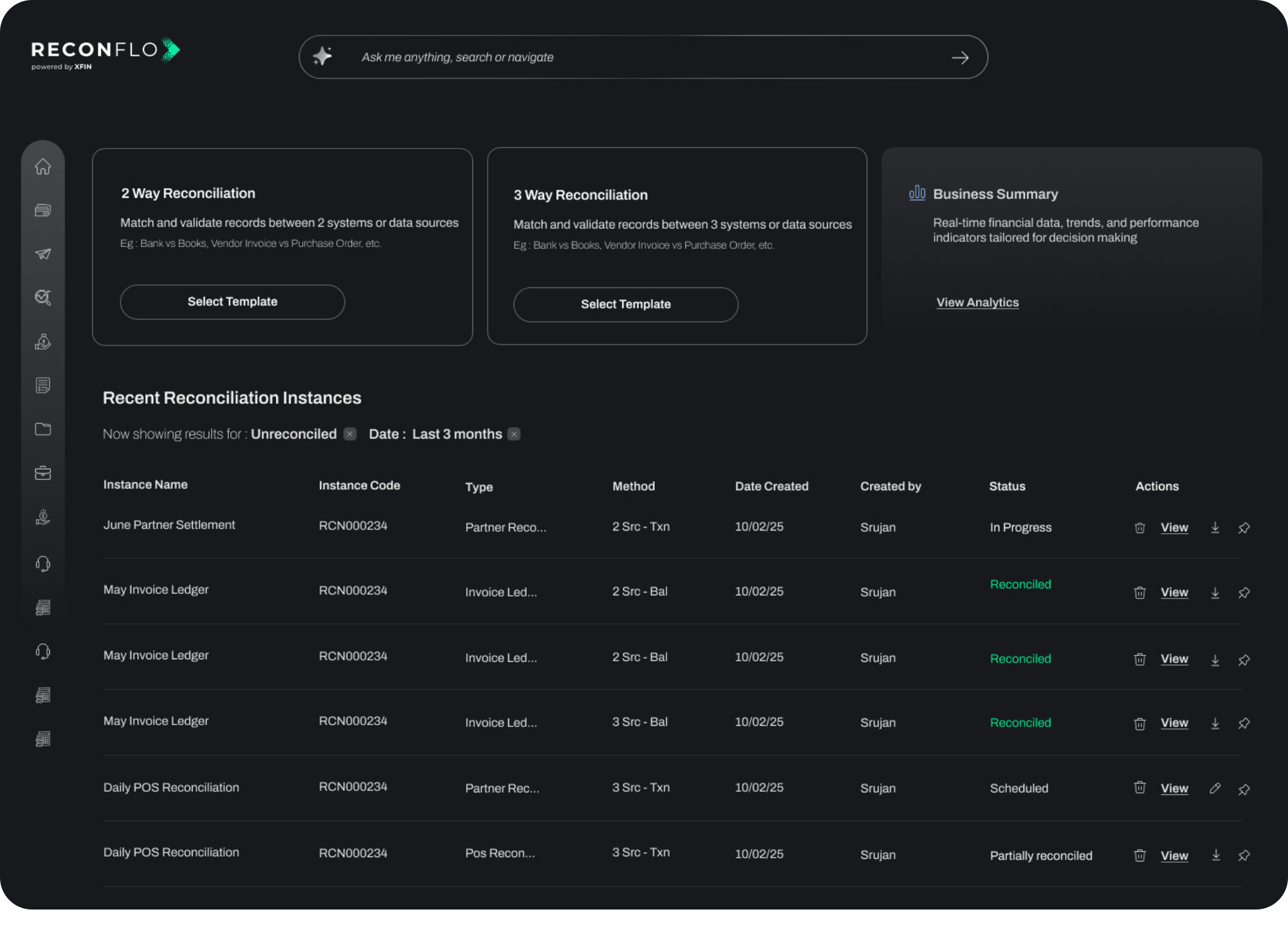Image resolution: width=1288 pixels, height=930 pixels.
Task: Sort by Date Created column header
Action: [x=771, y=486]
